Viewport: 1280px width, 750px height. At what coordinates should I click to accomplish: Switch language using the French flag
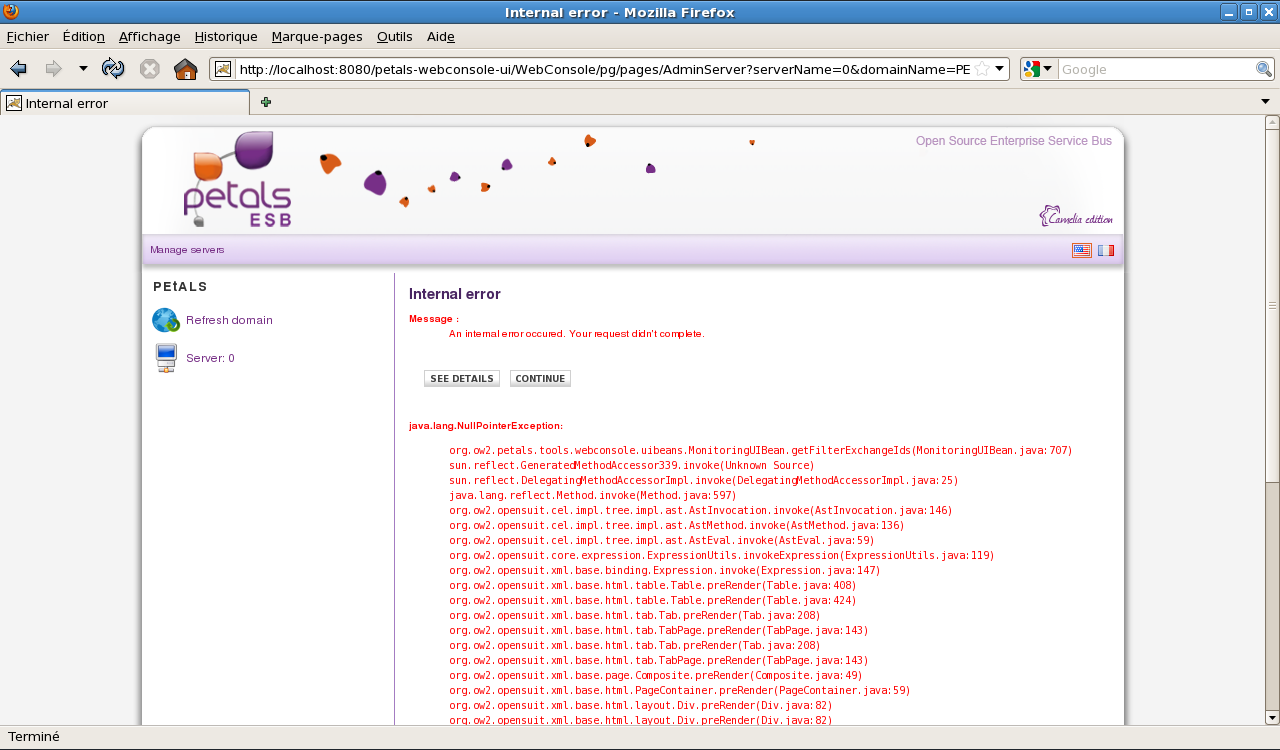tap(1105, 250)
